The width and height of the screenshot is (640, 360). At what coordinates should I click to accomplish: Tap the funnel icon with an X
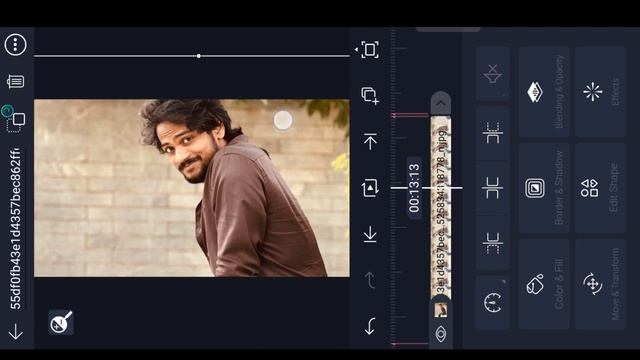tap(493, 74)
